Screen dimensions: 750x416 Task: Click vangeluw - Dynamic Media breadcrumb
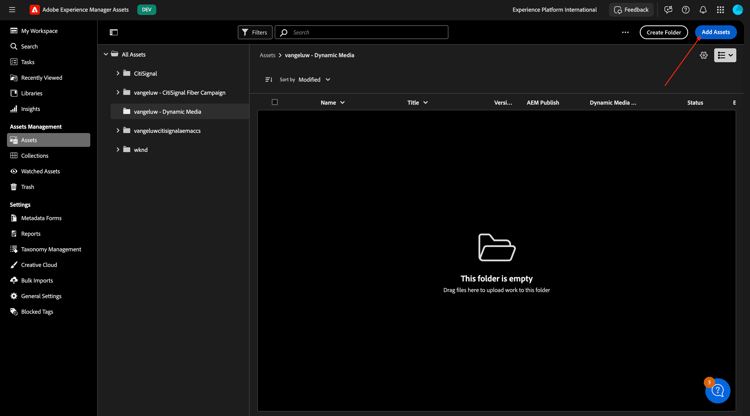click(x=320, y=55)
